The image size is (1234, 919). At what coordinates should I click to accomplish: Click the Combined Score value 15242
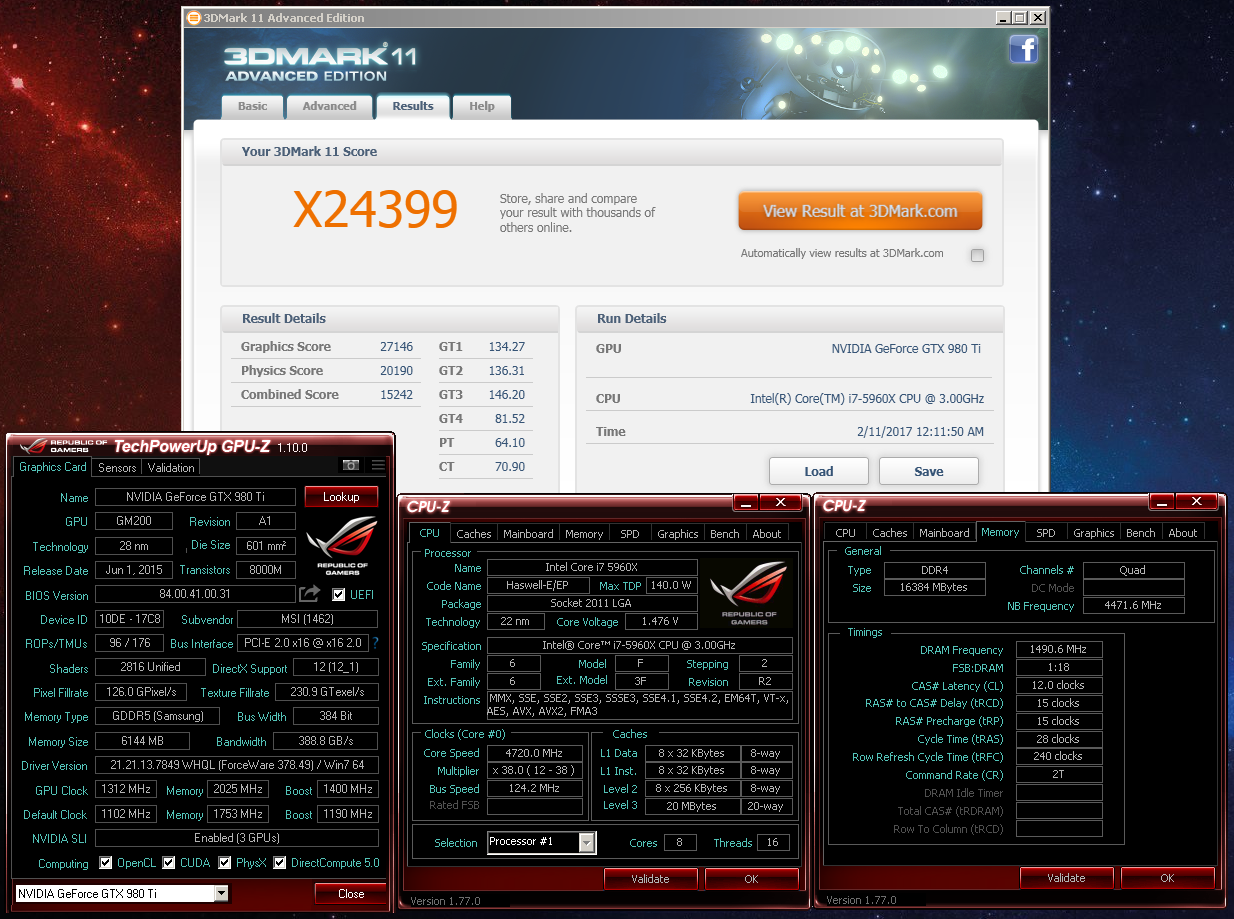click(396, 395)
